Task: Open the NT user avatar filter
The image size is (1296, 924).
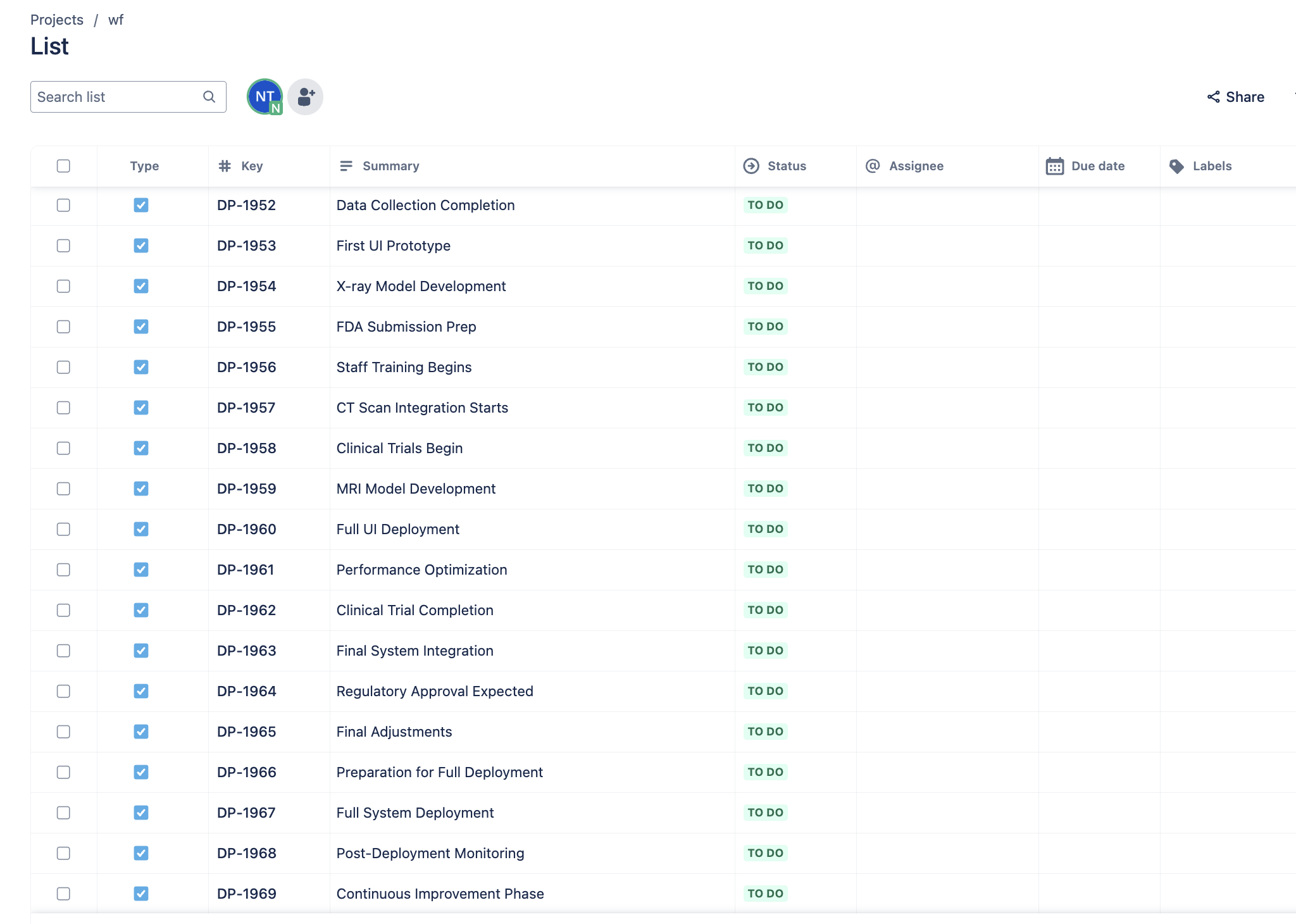Action: (264, 97)
